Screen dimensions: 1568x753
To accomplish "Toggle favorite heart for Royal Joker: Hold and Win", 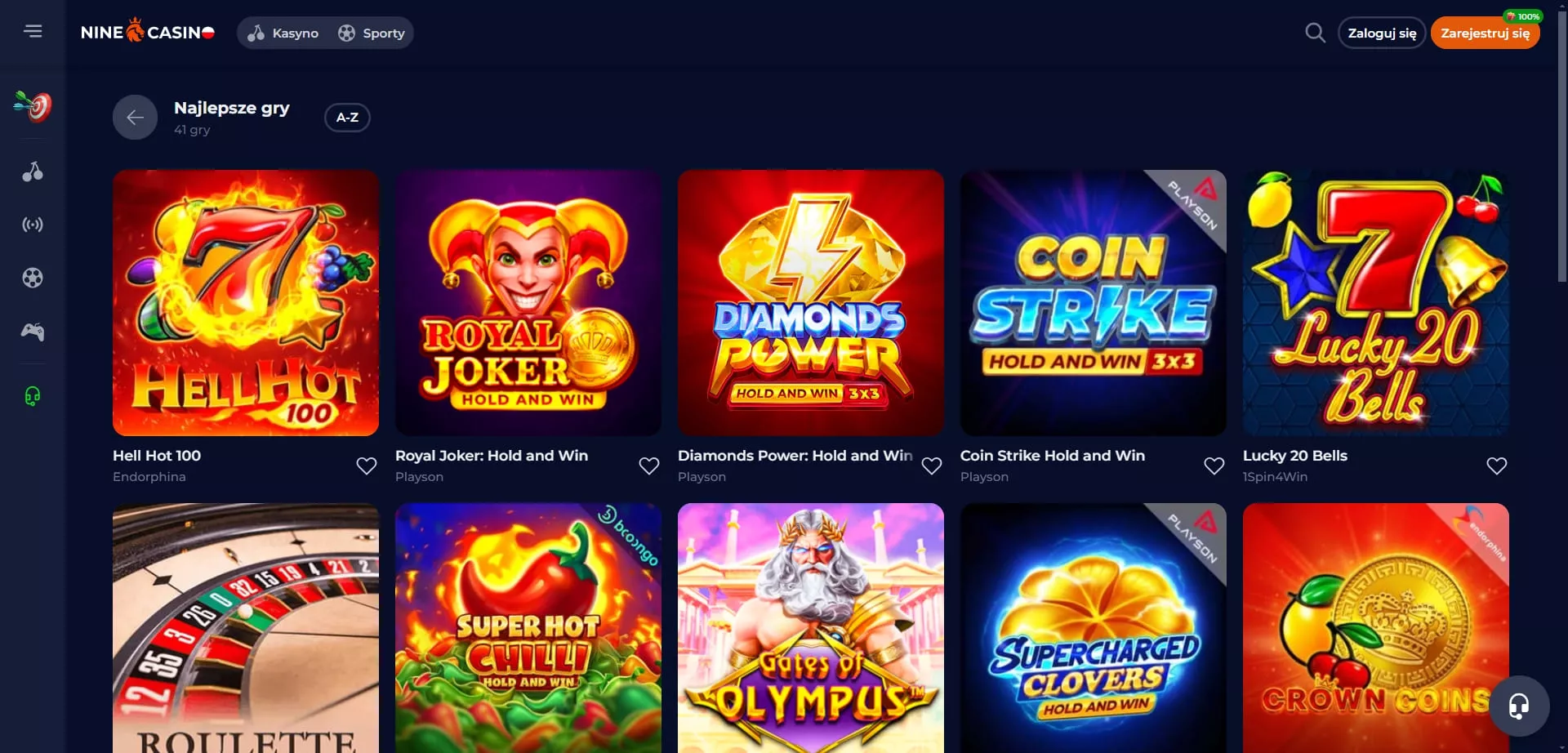I will pos(649,466).
